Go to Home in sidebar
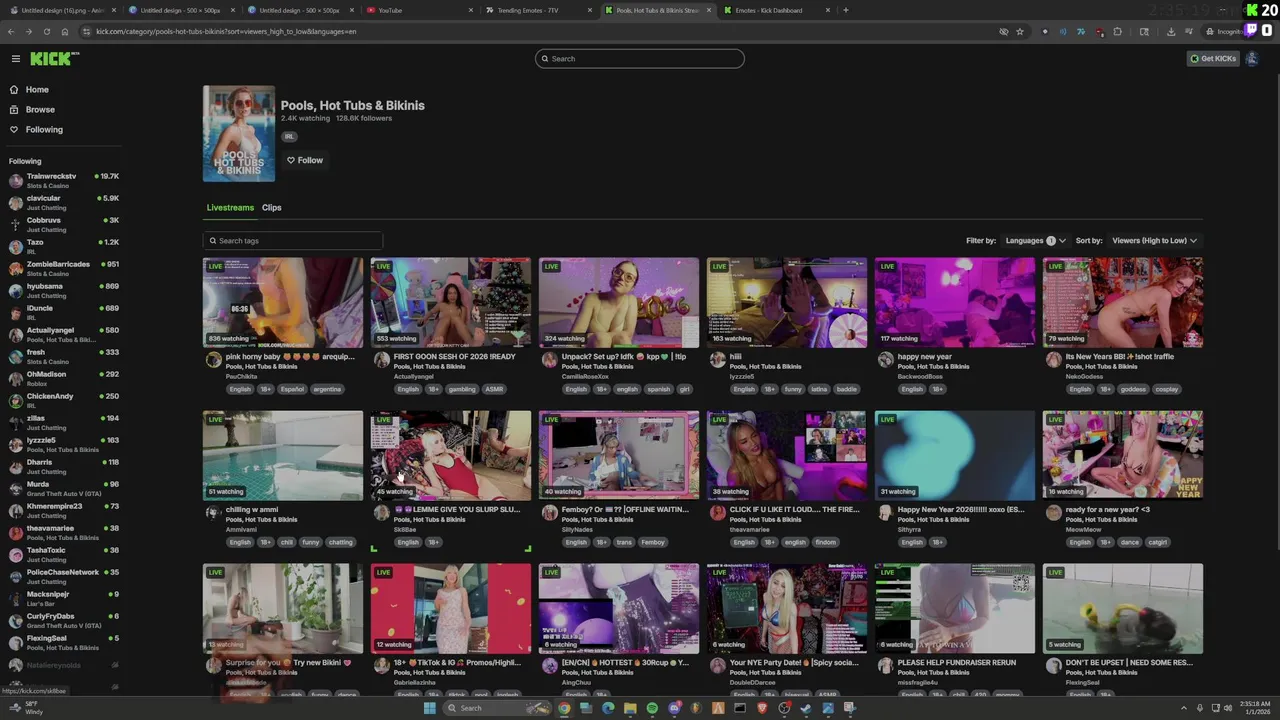1280x720 pixels. click(37, 90)
